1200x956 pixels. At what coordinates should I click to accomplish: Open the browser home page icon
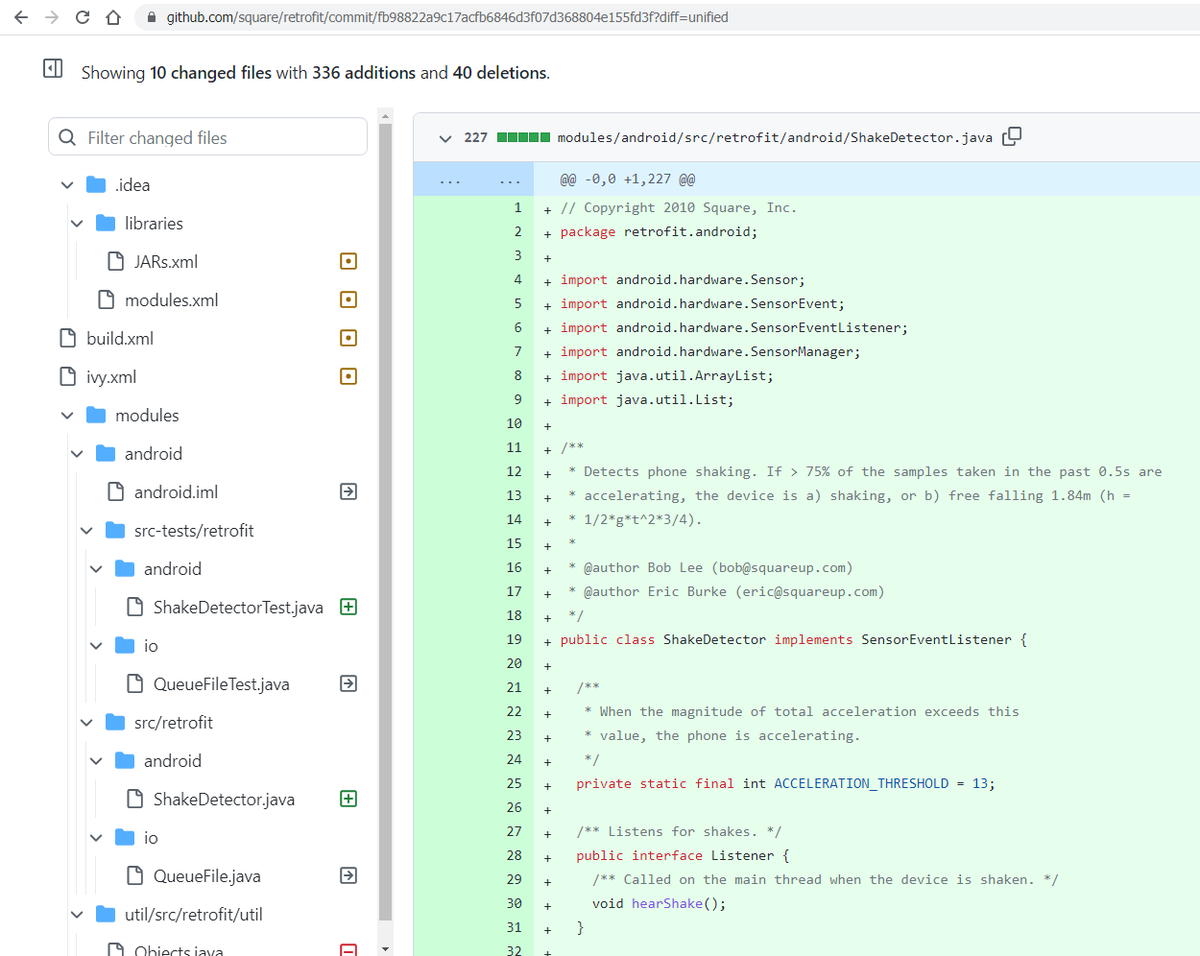point(113,17)
